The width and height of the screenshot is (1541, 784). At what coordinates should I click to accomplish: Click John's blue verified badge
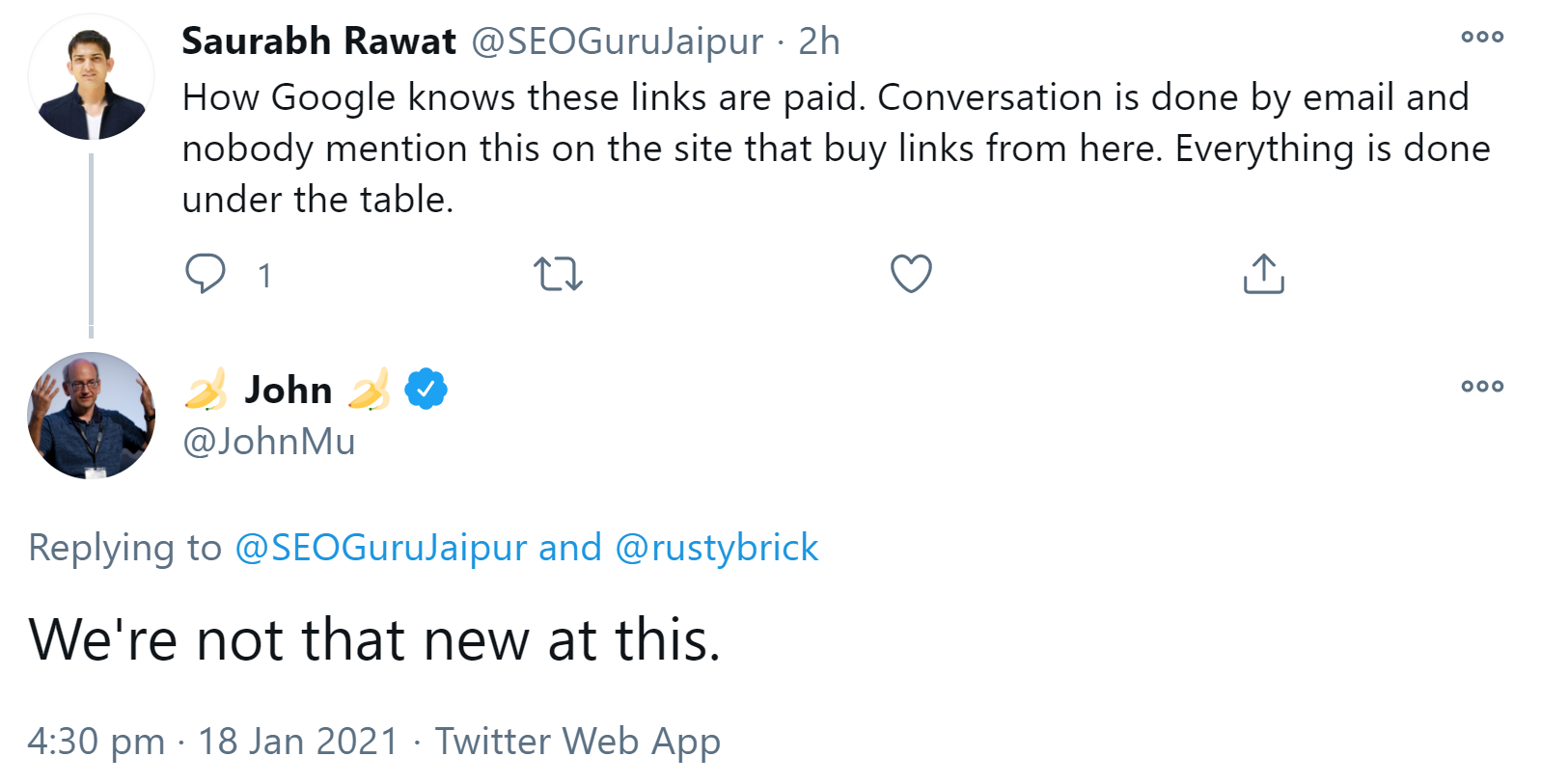(x=424, y=388)
